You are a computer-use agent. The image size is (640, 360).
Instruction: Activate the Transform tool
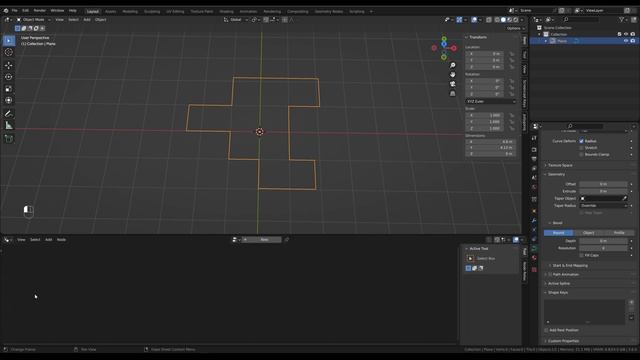pos(9,100)
